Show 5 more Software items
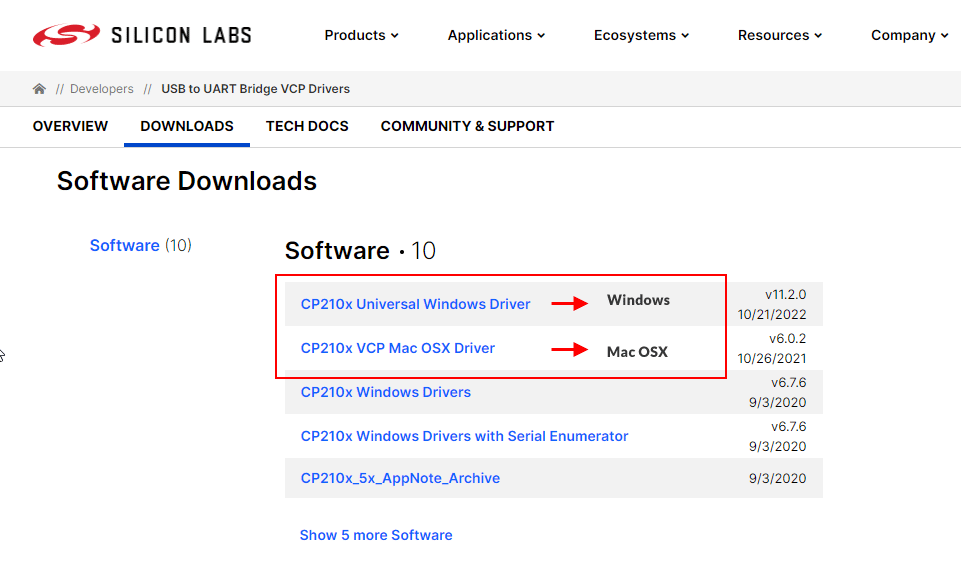 [376, 535]
